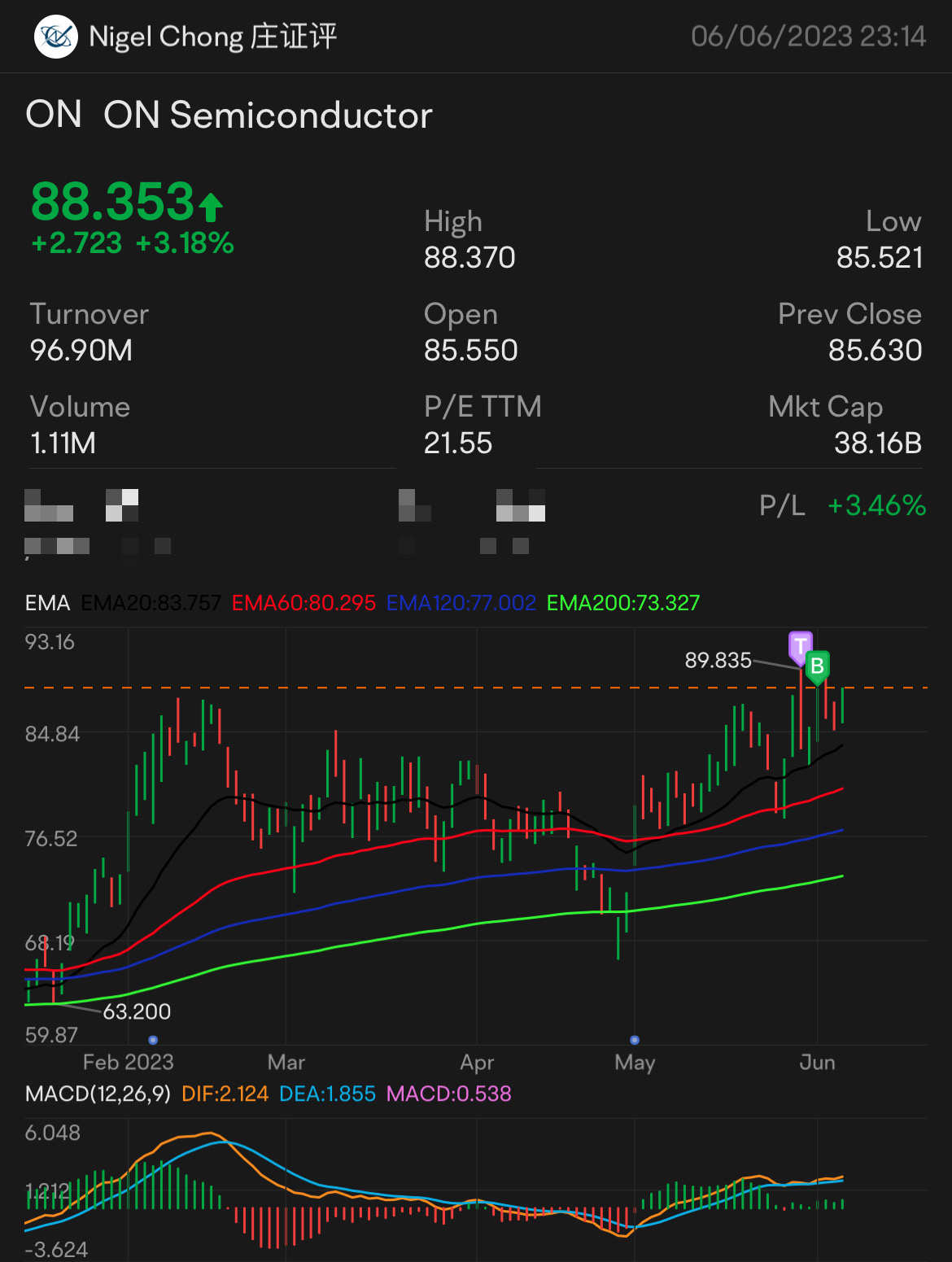This screenshot has height=1262, width=952.
Task: Tap the 93.16 price axis label
Action: click(x=50, y=642)
